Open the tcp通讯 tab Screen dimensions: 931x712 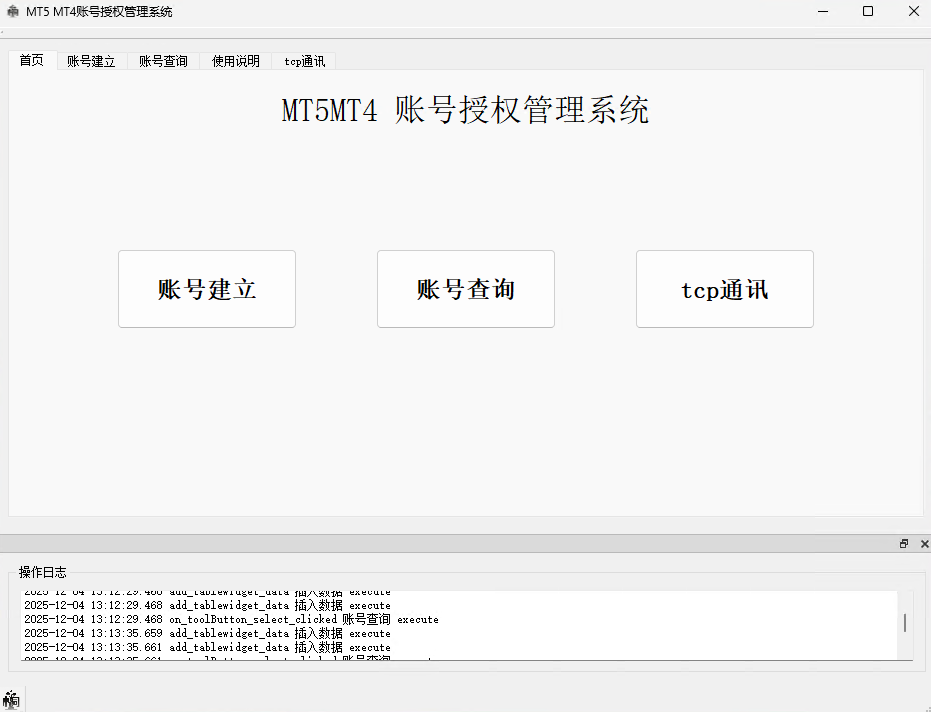coord(302,61)
